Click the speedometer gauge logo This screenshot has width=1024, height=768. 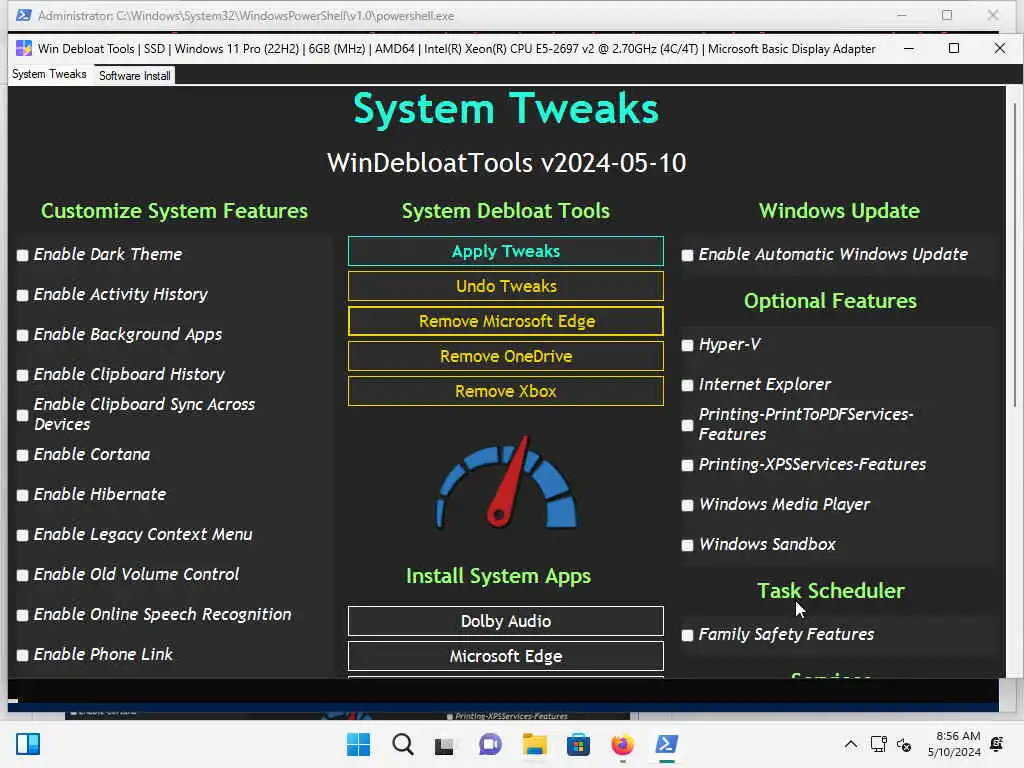(506, 482)
